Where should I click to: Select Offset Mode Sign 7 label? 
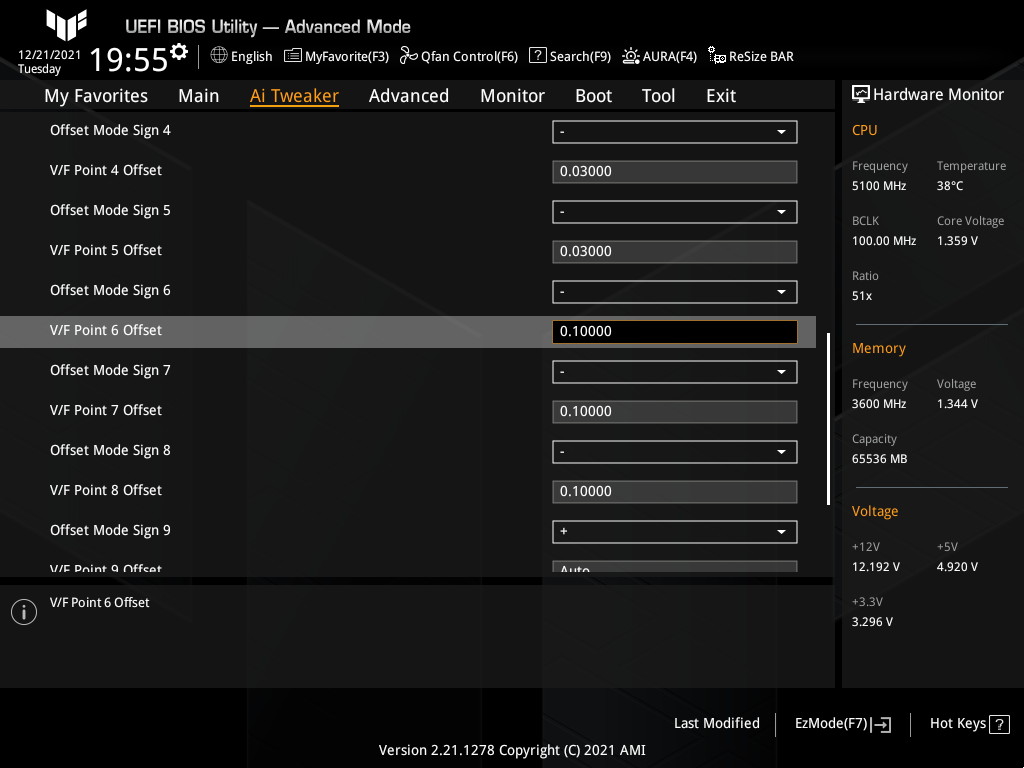(110, 371)
